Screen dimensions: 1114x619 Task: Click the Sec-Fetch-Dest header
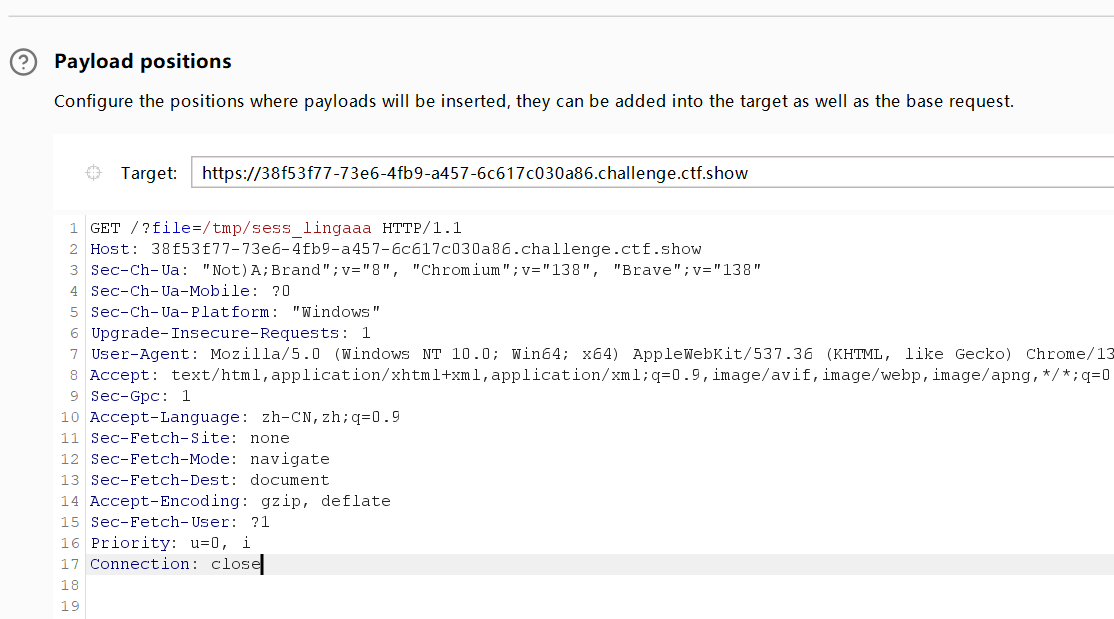coord(210,480)
